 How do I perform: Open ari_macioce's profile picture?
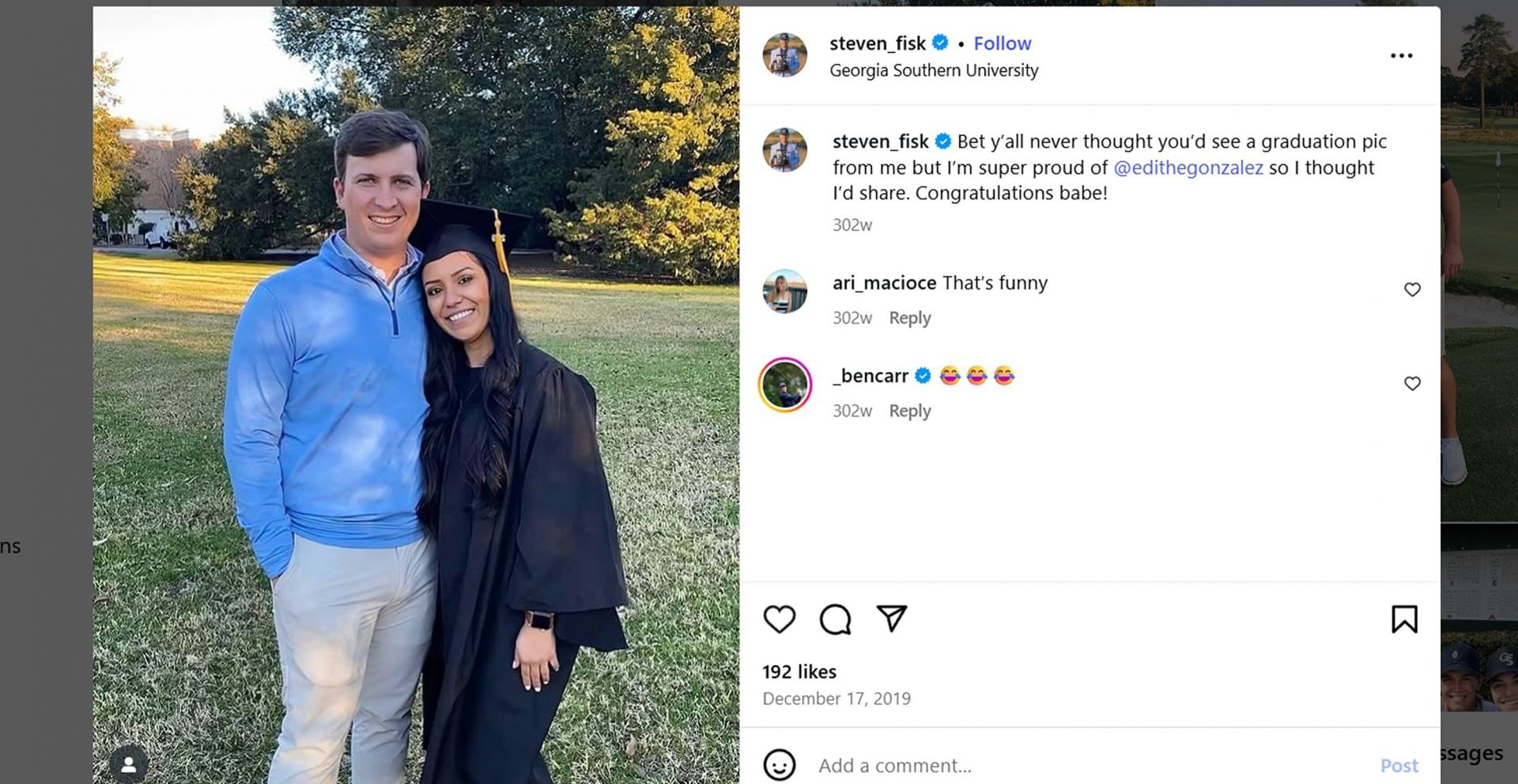[785, 291]
